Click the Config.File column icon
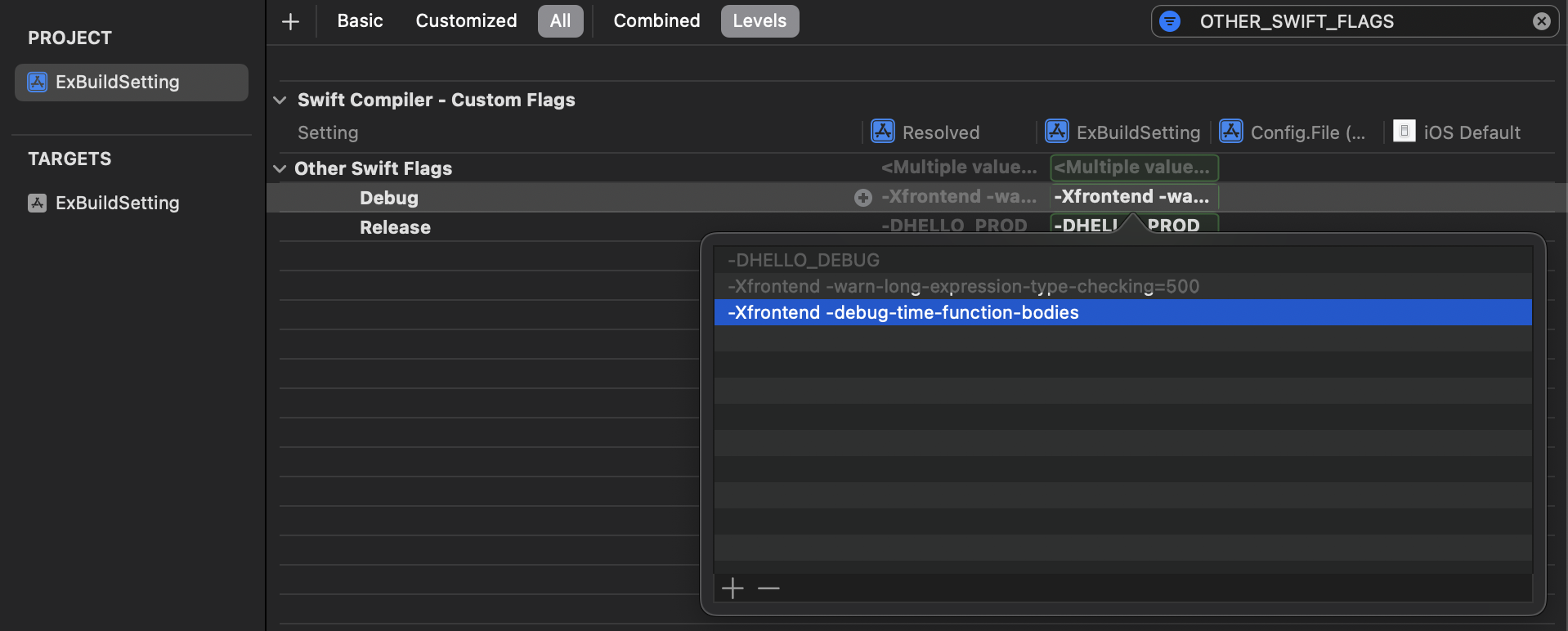The image size is (1568, 631). point(1231,131)
